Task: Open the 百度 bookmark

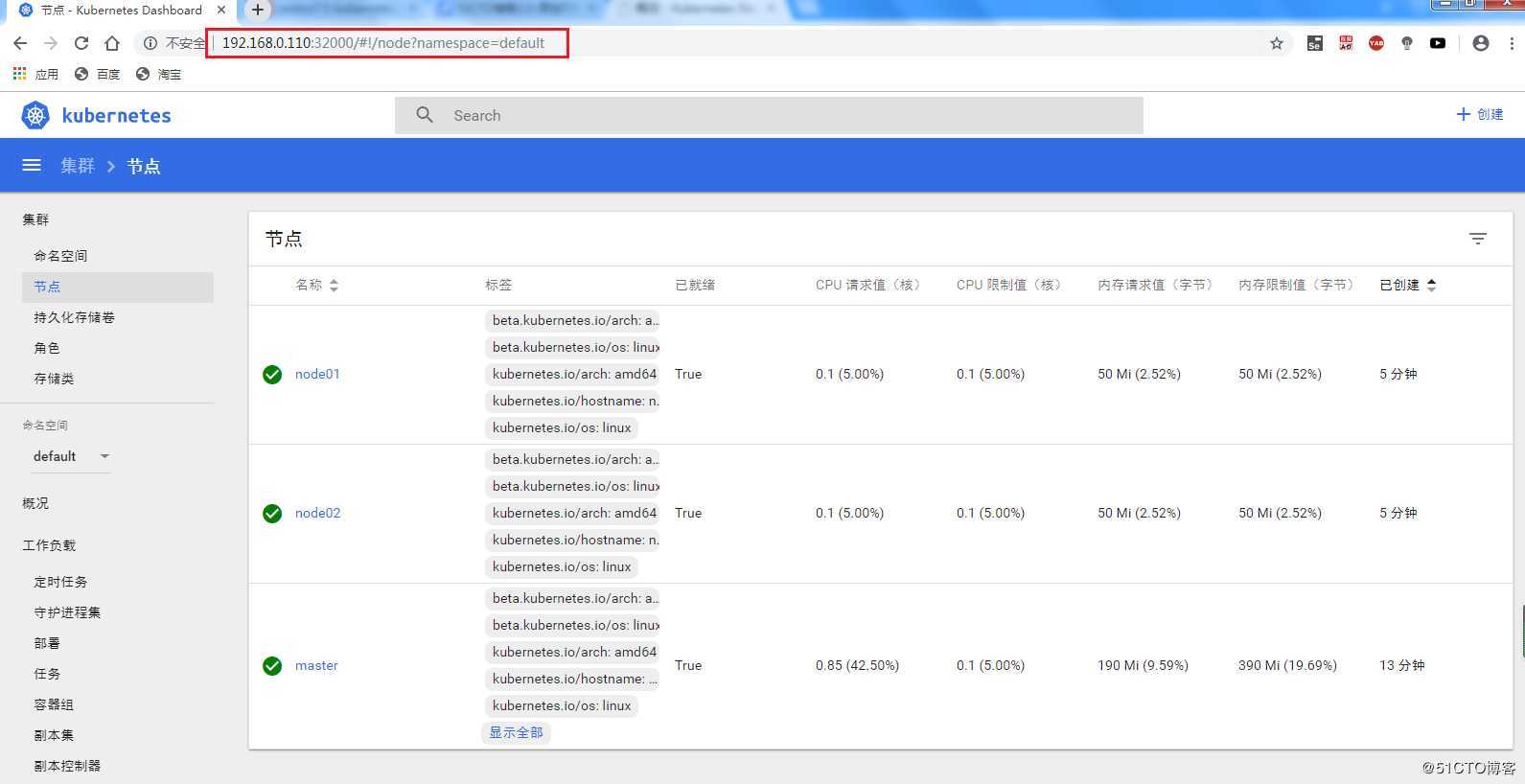Action: [x=97, y=74]
